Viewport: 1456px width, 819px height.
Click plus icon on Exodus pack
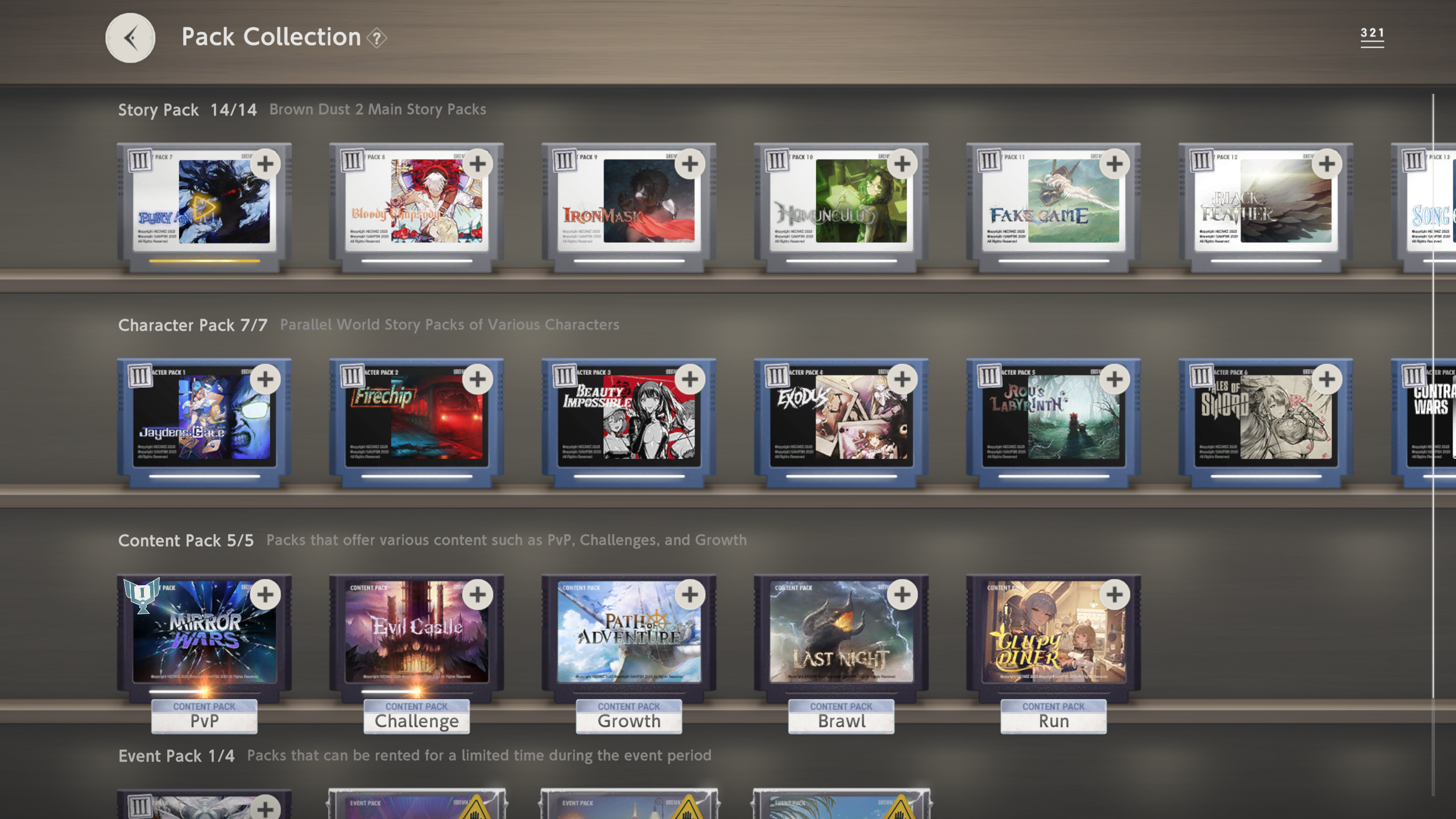(x=902, y=379)
